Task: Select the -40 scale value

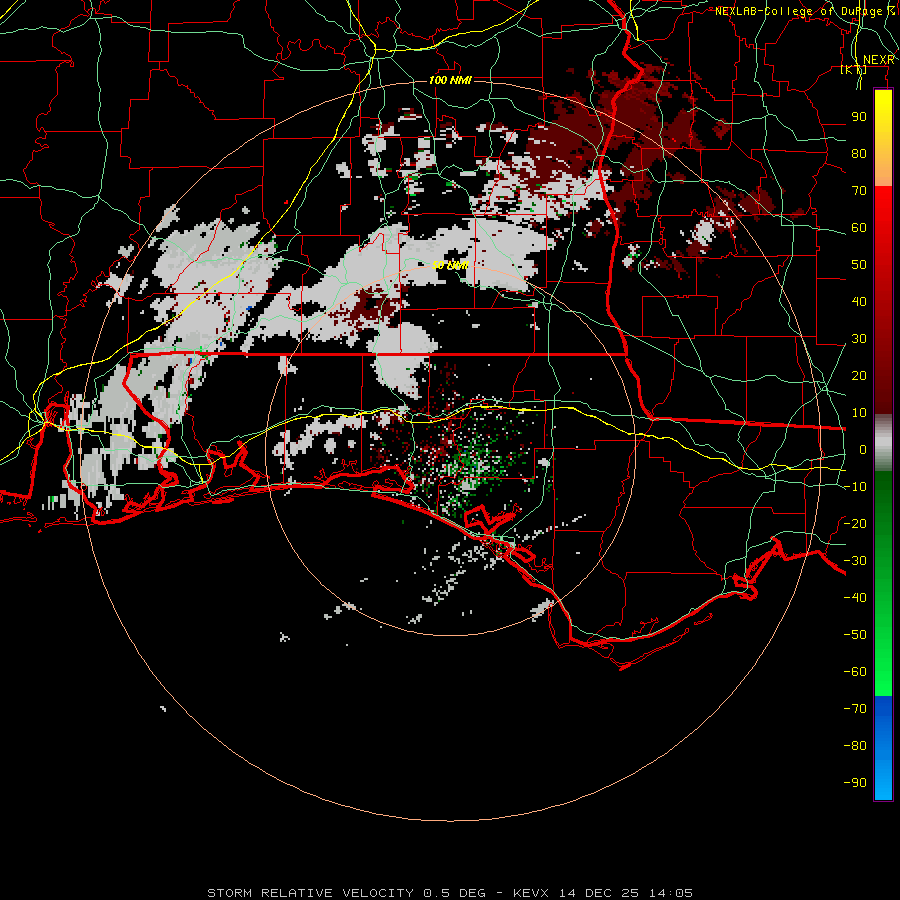Action: point(855,598)
